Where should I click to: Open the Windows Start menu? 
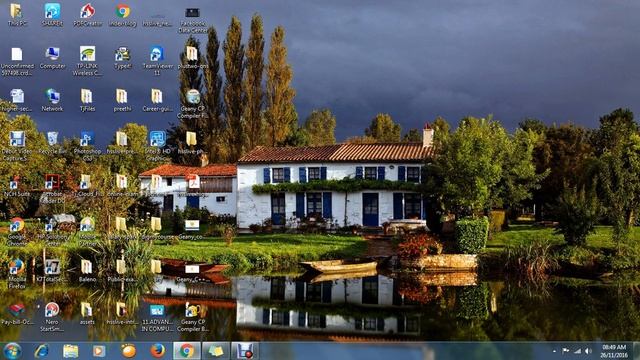tap(12, 351)
